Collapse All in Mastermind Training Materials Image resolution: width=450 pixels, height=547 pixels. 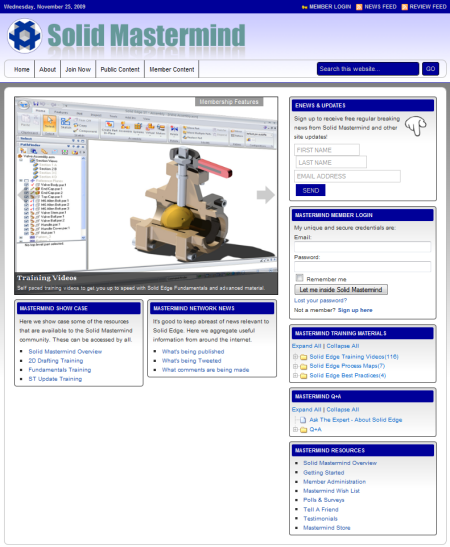click(343, 346)
